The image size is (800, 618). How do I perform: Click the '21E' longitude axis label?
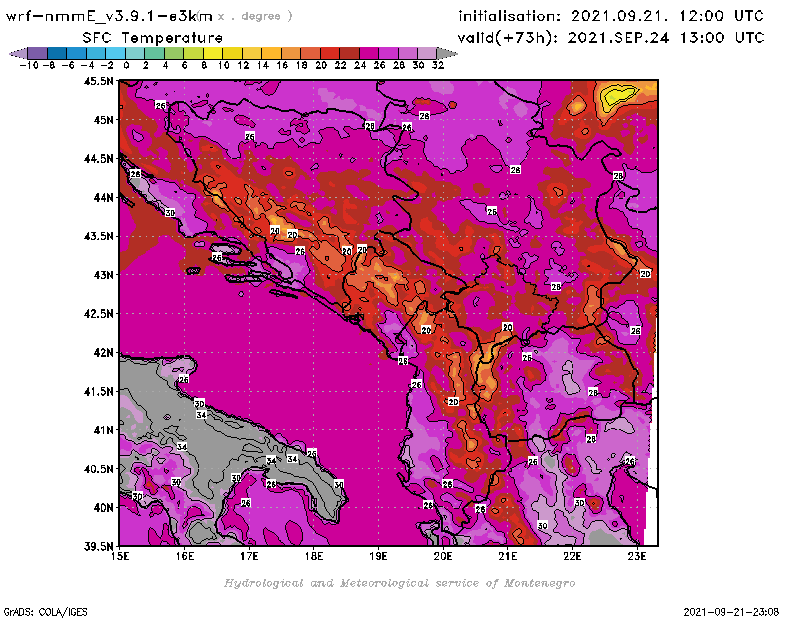[508, 556]
